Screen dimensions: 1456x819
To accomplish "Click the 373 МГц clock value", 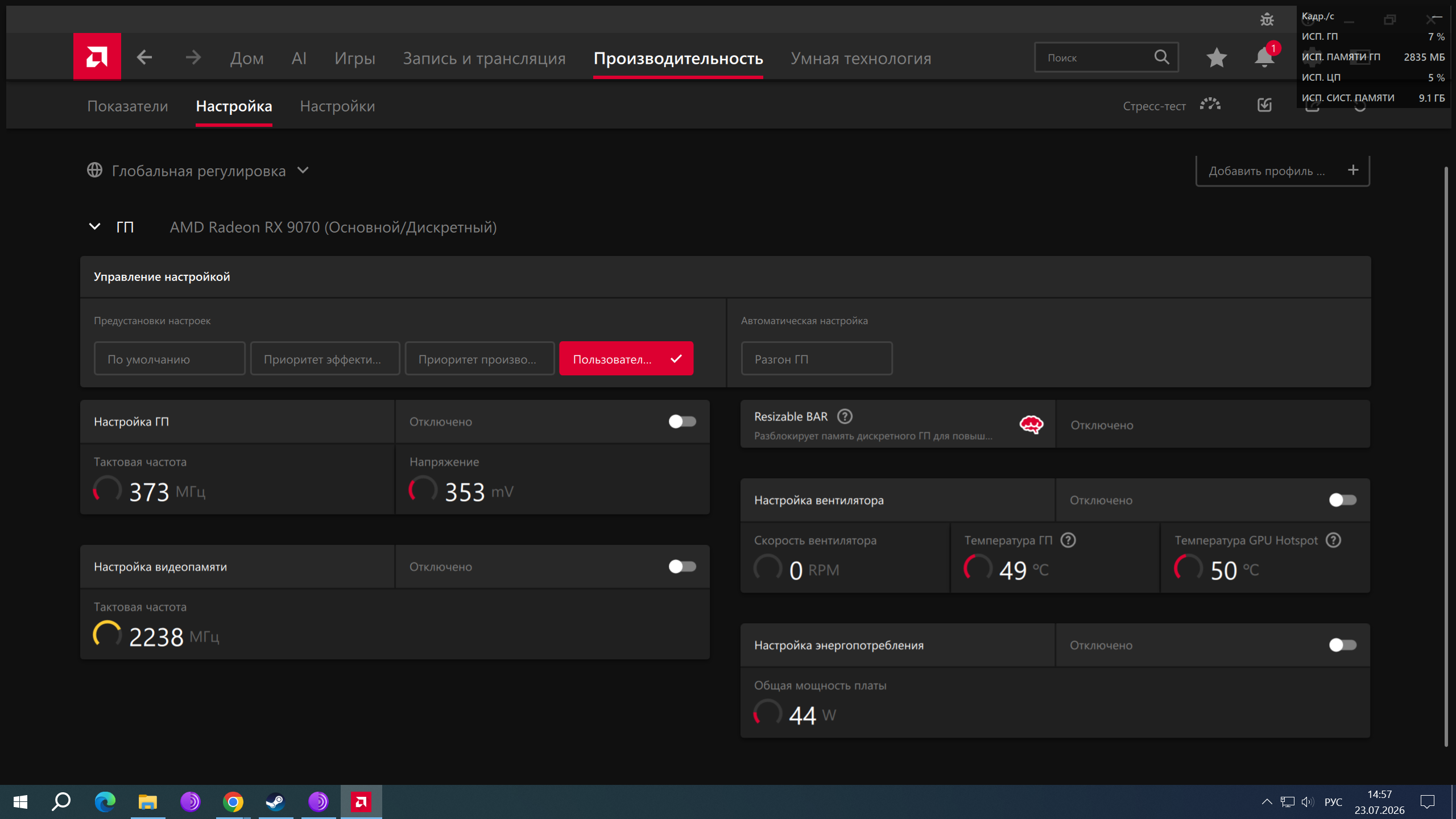I will point(167,491).
